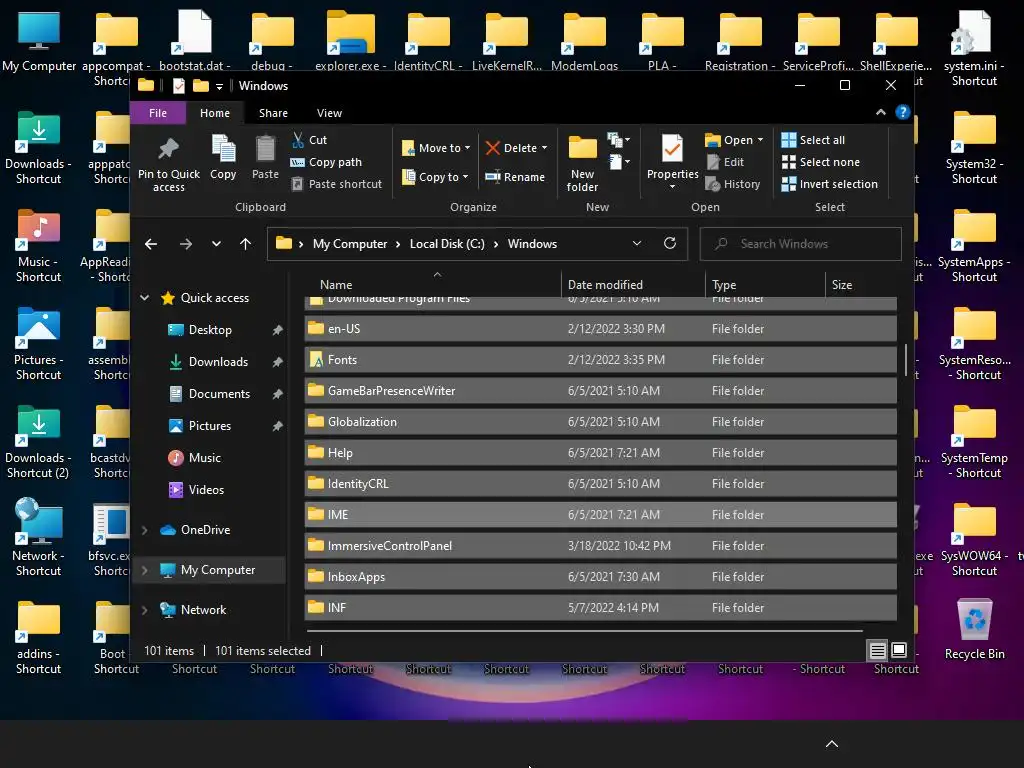
Task: Click Local Disk (C:) breadcrumb
Action: point(447,244)
